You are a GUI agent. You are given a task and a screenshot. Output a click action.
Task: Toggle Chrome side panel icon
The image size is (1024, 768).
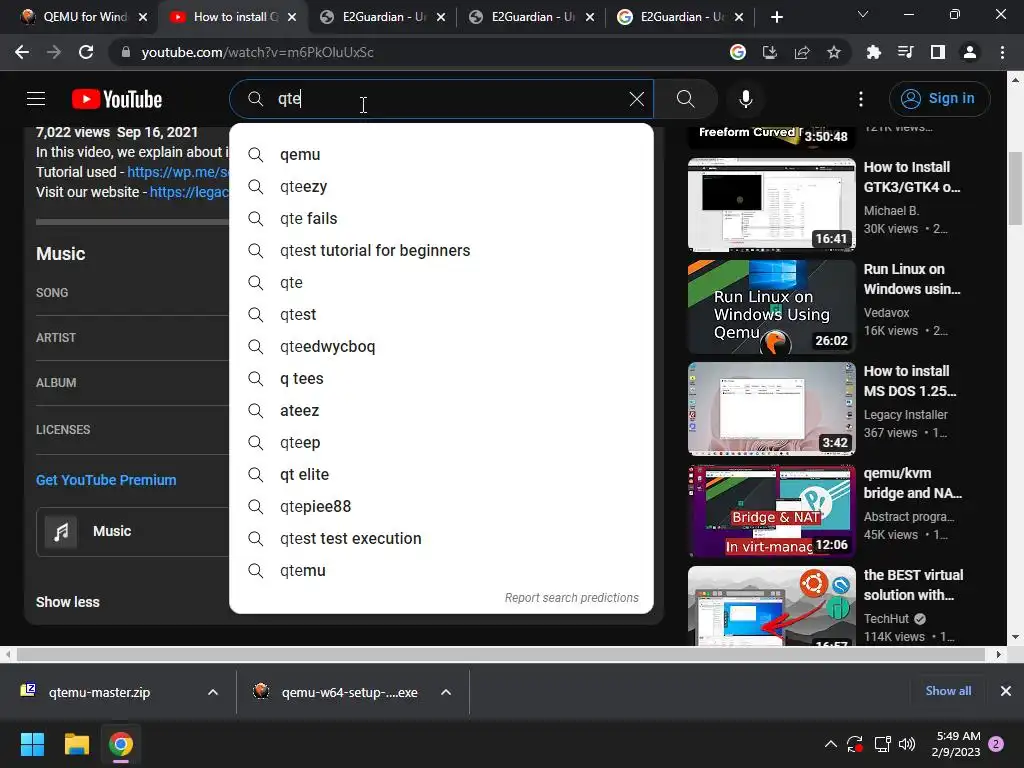click(938, 52)
